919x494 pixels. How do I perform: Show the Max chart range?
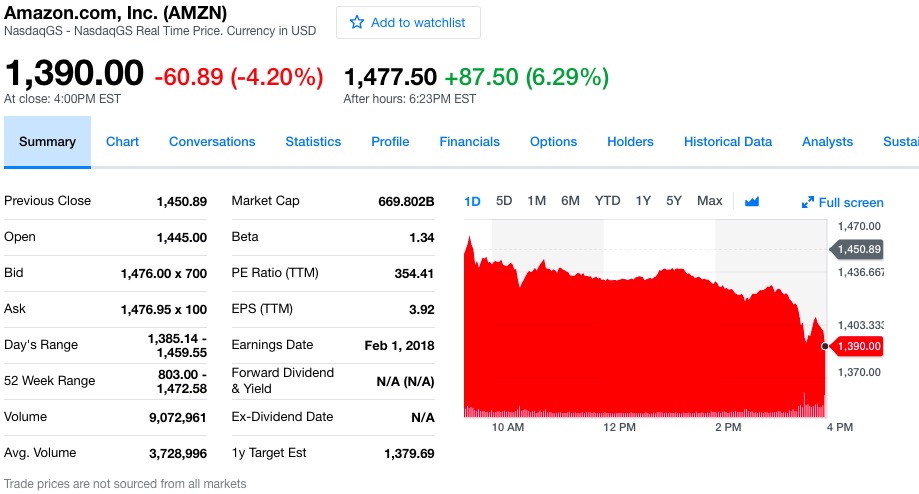[x=709, y=201]
